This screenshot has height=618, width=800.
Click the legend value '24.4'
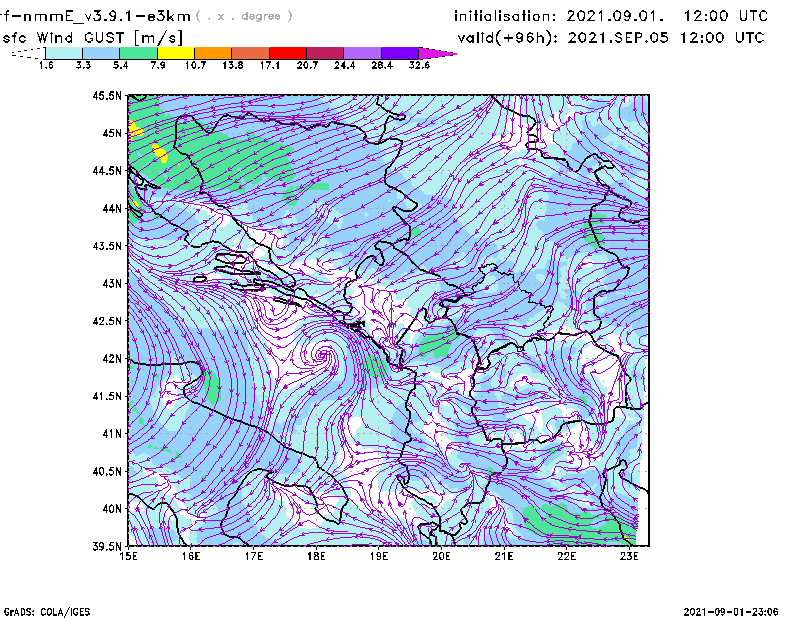pos(344,65)
